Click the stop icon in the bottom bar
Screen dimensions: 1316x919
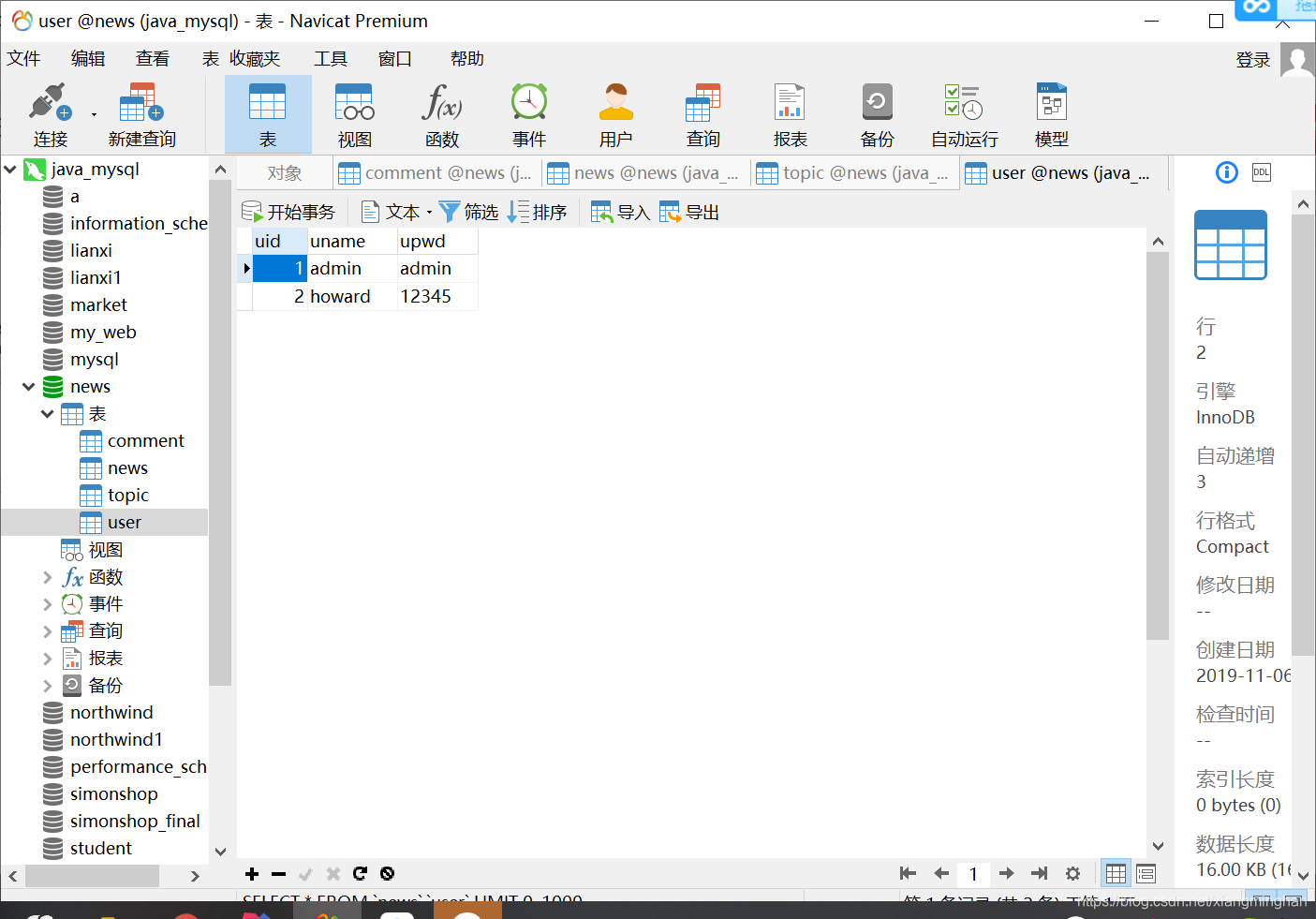(x=387, y=874)
